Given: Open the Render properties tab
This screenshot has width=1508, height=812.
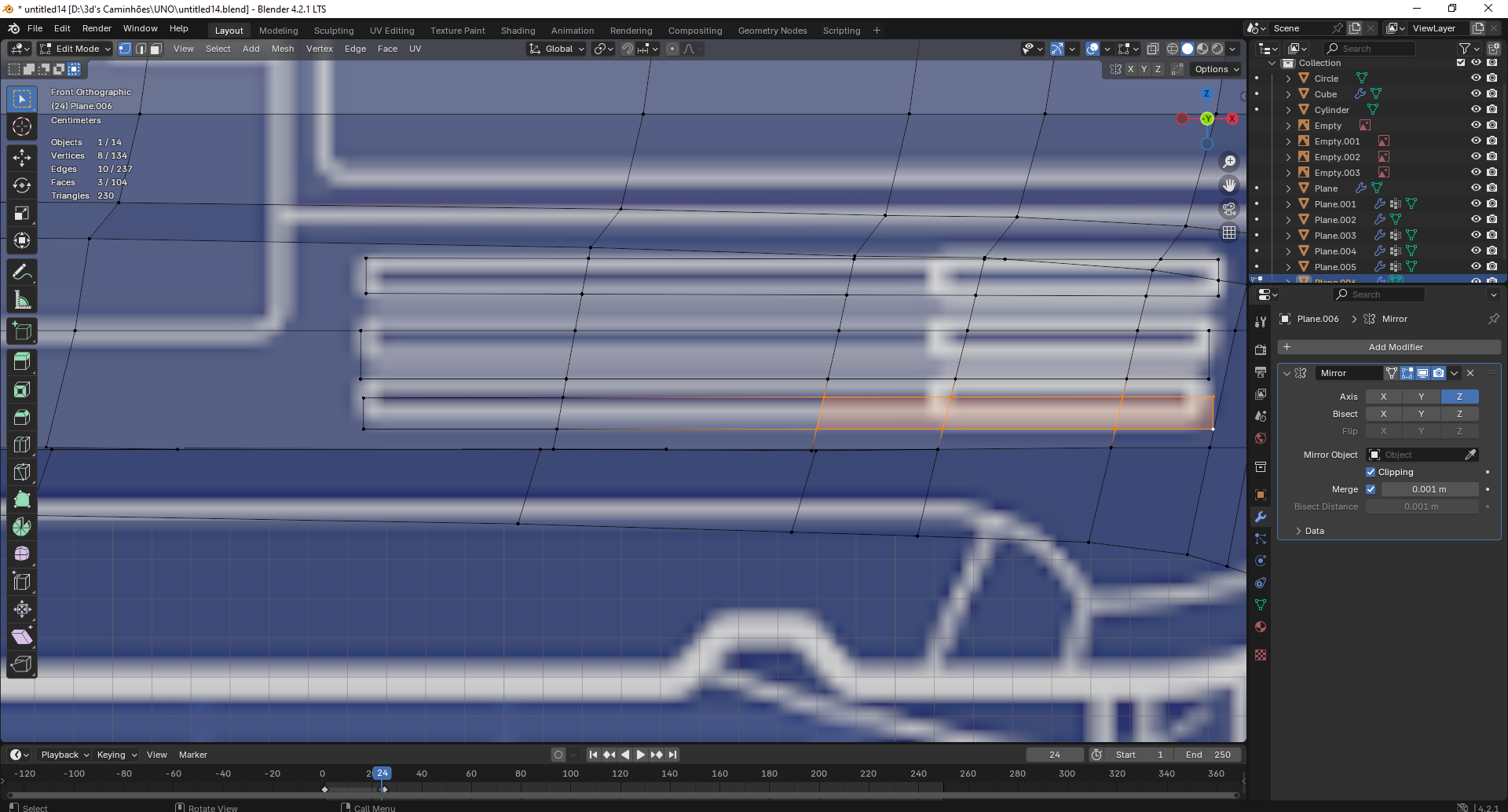Looking at the screenshot, I should point(1261,350).
